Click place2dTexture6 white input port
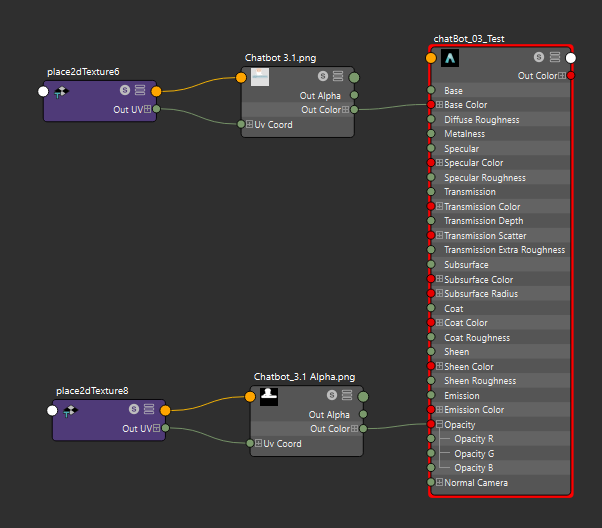602x528 pixels. [x=43, y=91]
